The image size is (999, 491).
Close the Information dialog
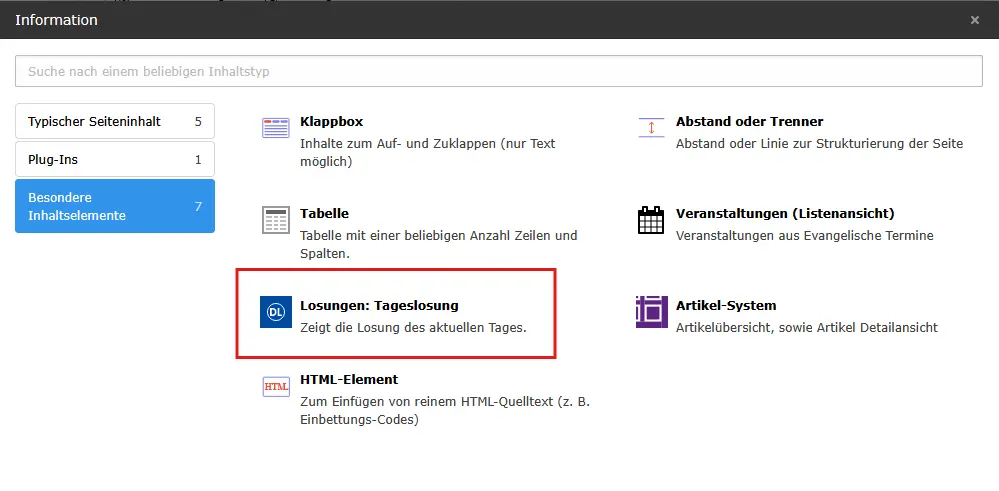click(974, 20)
